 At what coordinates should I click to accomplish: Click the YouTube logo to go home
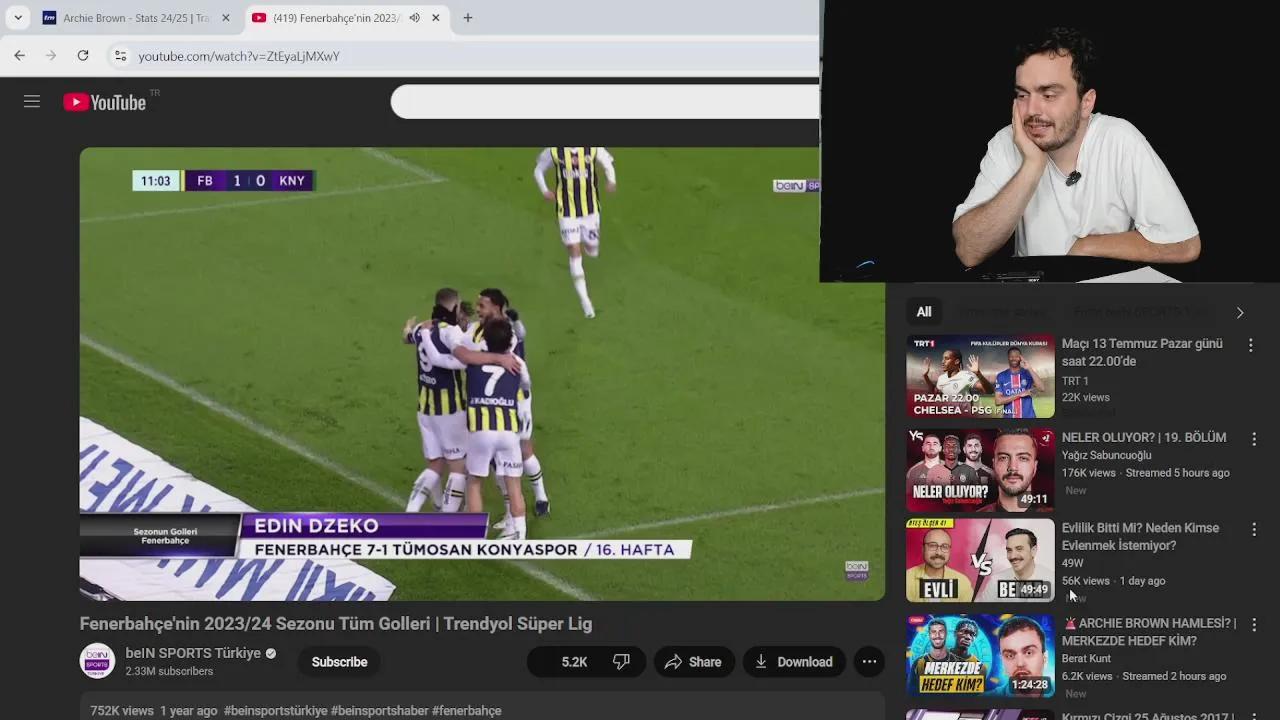[105, 102]
